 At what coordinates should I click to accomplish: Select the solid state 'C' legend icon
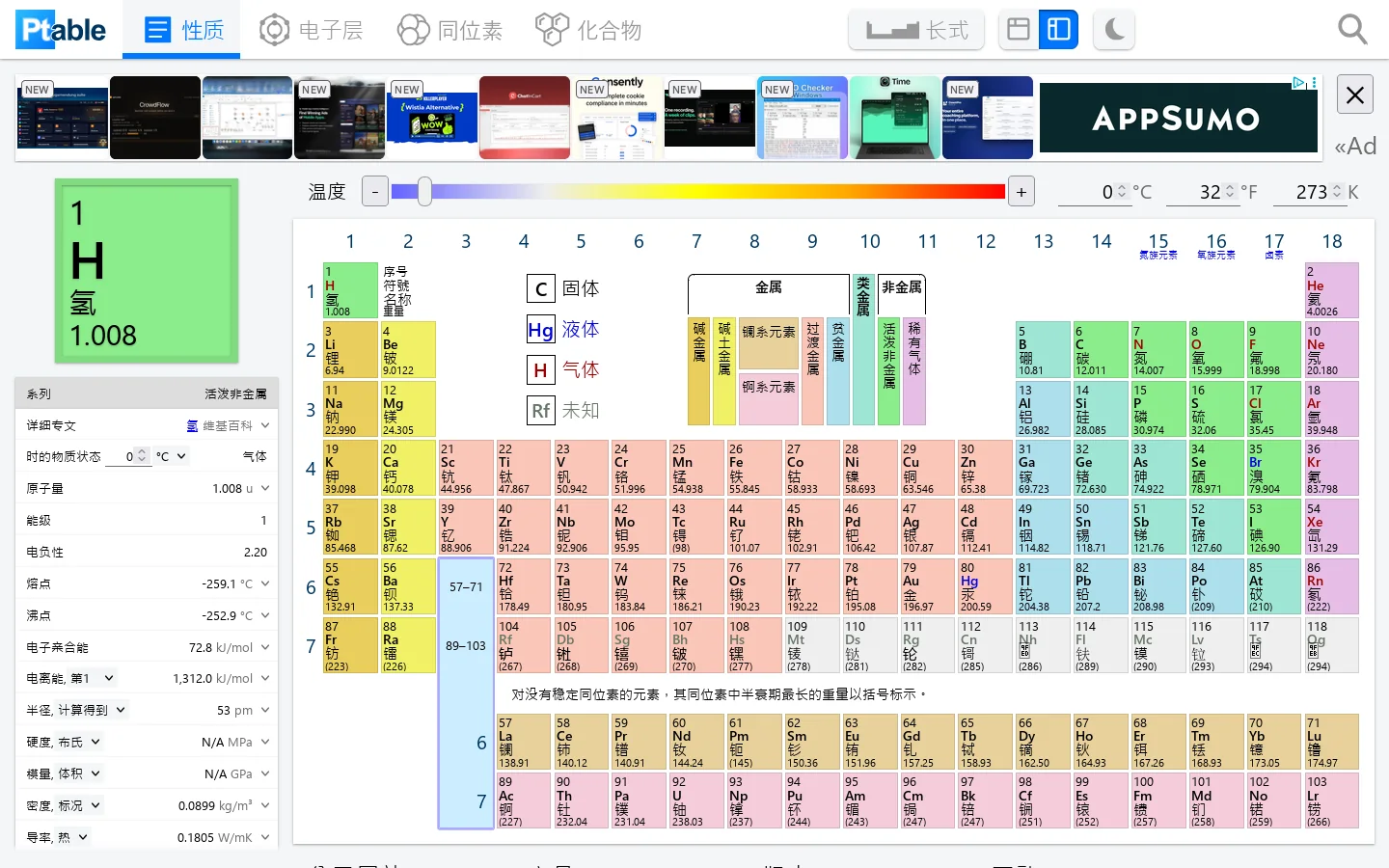click(x=540, y=288)
